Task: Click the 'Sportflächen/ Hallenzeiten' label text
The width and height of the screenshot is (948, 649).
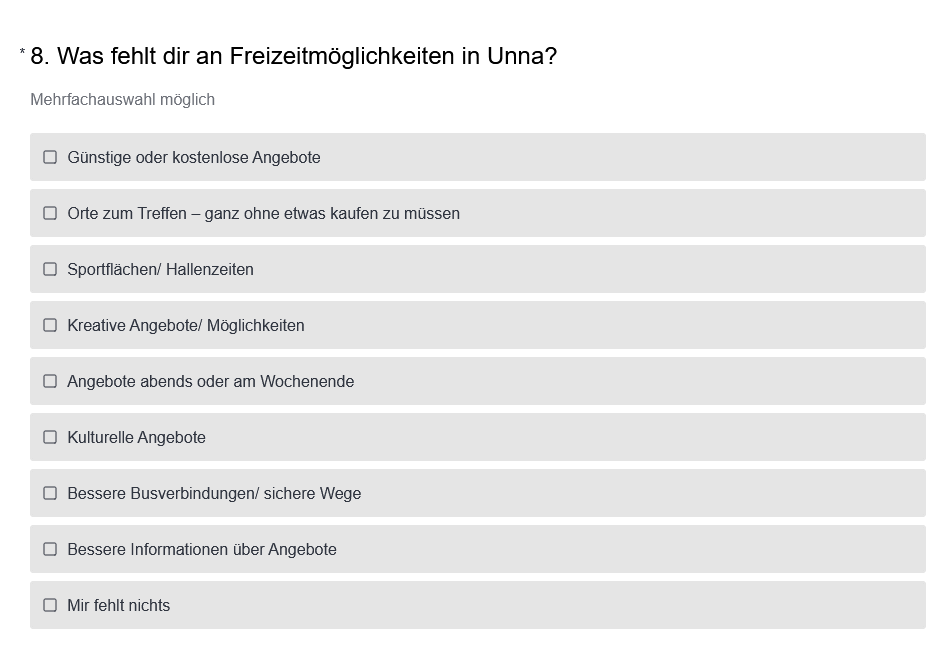Action: (160, 270)
